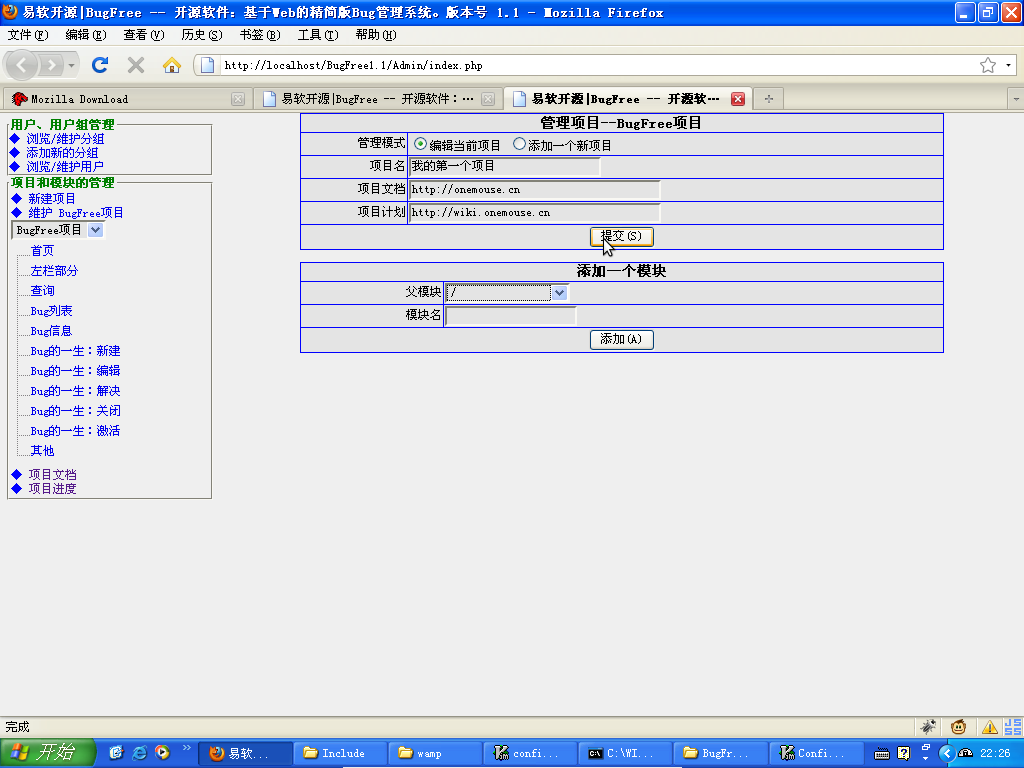Open the 查看 (View) menu
Viewport: 1024px width, 768px height.
point(144,35)
